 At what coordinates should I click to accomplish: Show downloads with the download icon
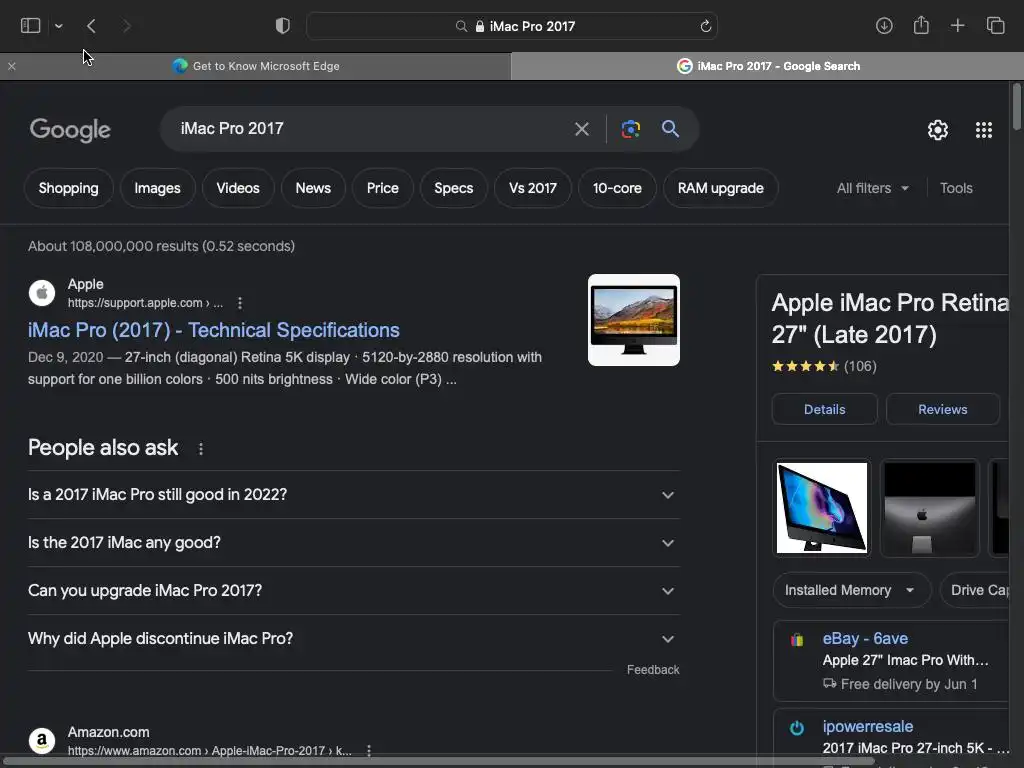(884, 25)
